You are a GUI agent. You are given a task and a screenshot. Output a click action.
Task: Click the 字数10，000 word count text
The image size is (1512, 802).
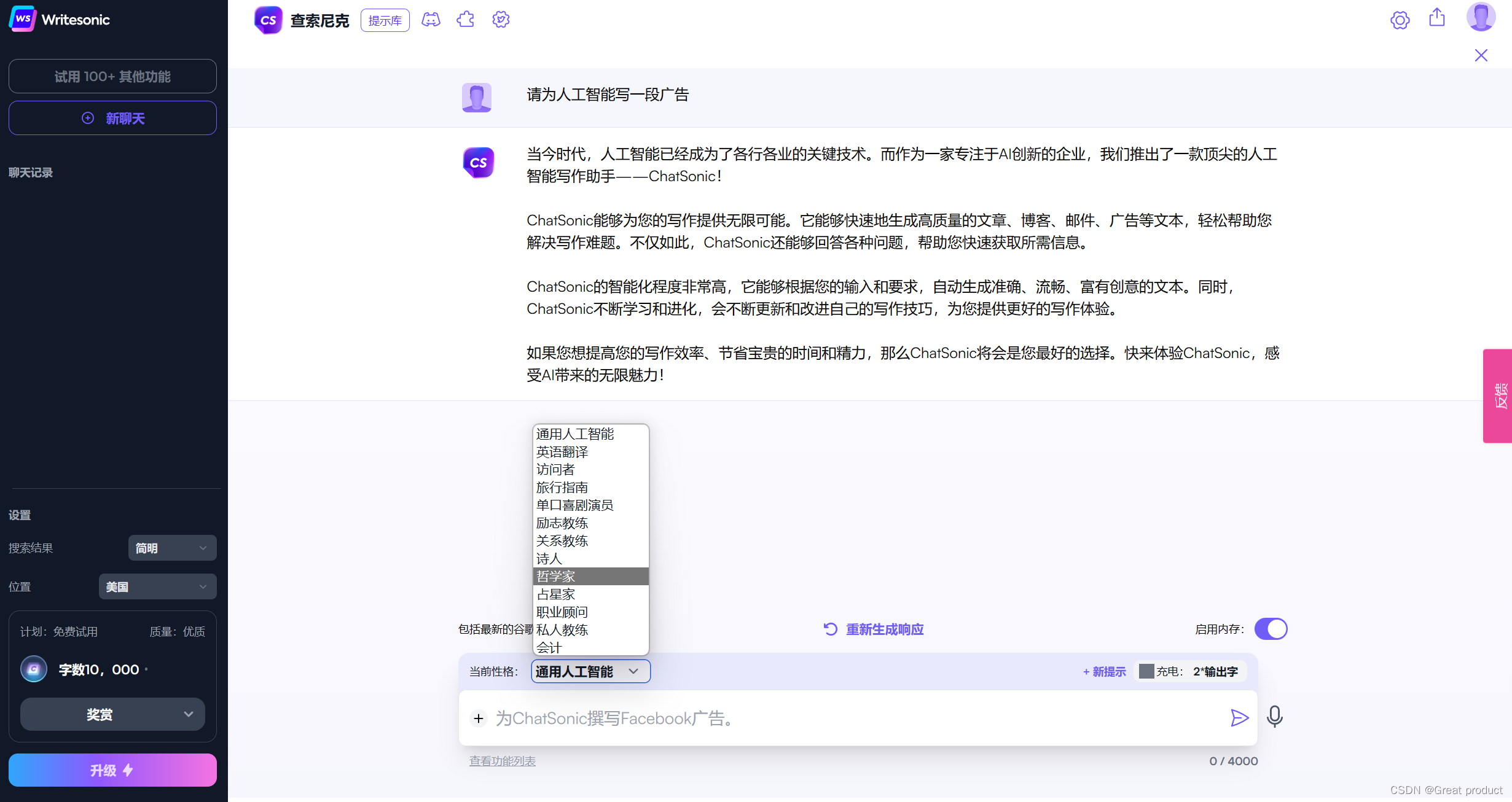pyautogui.click(x=99, y=669)
